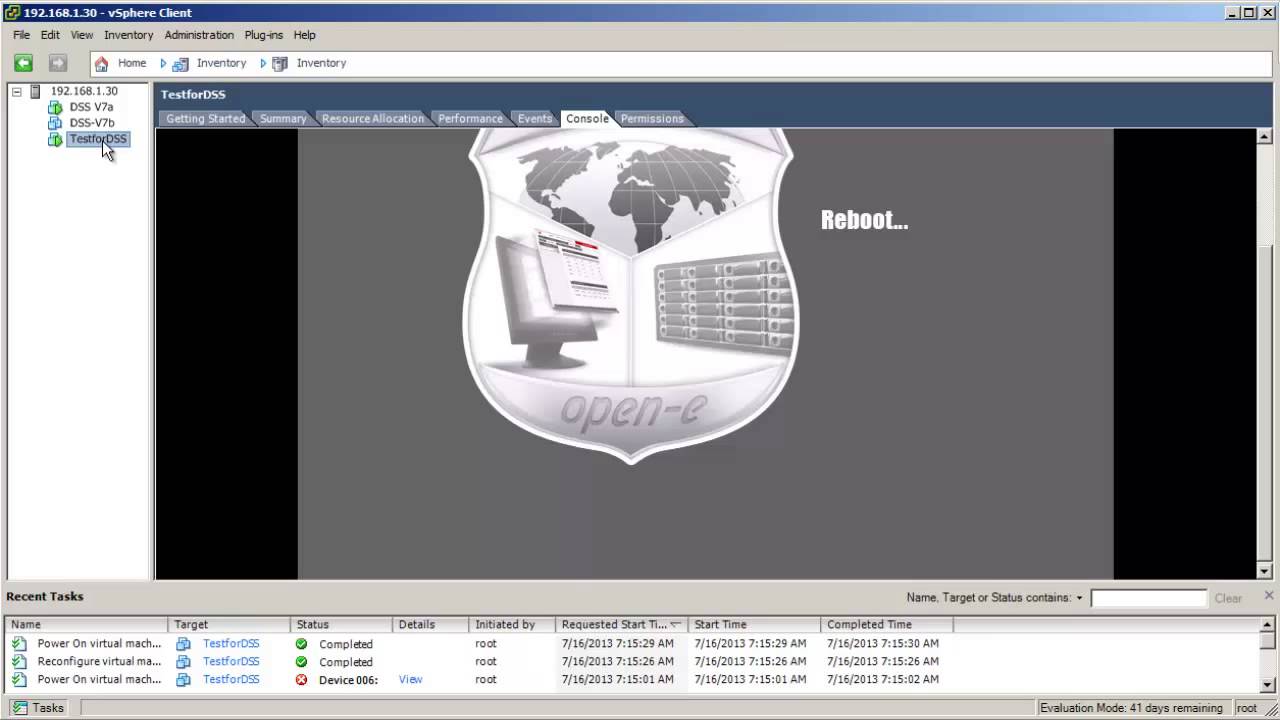Screen dimensions: 1280x720
Task: Click the Tasks button in status bar
Action: point(38,708)
